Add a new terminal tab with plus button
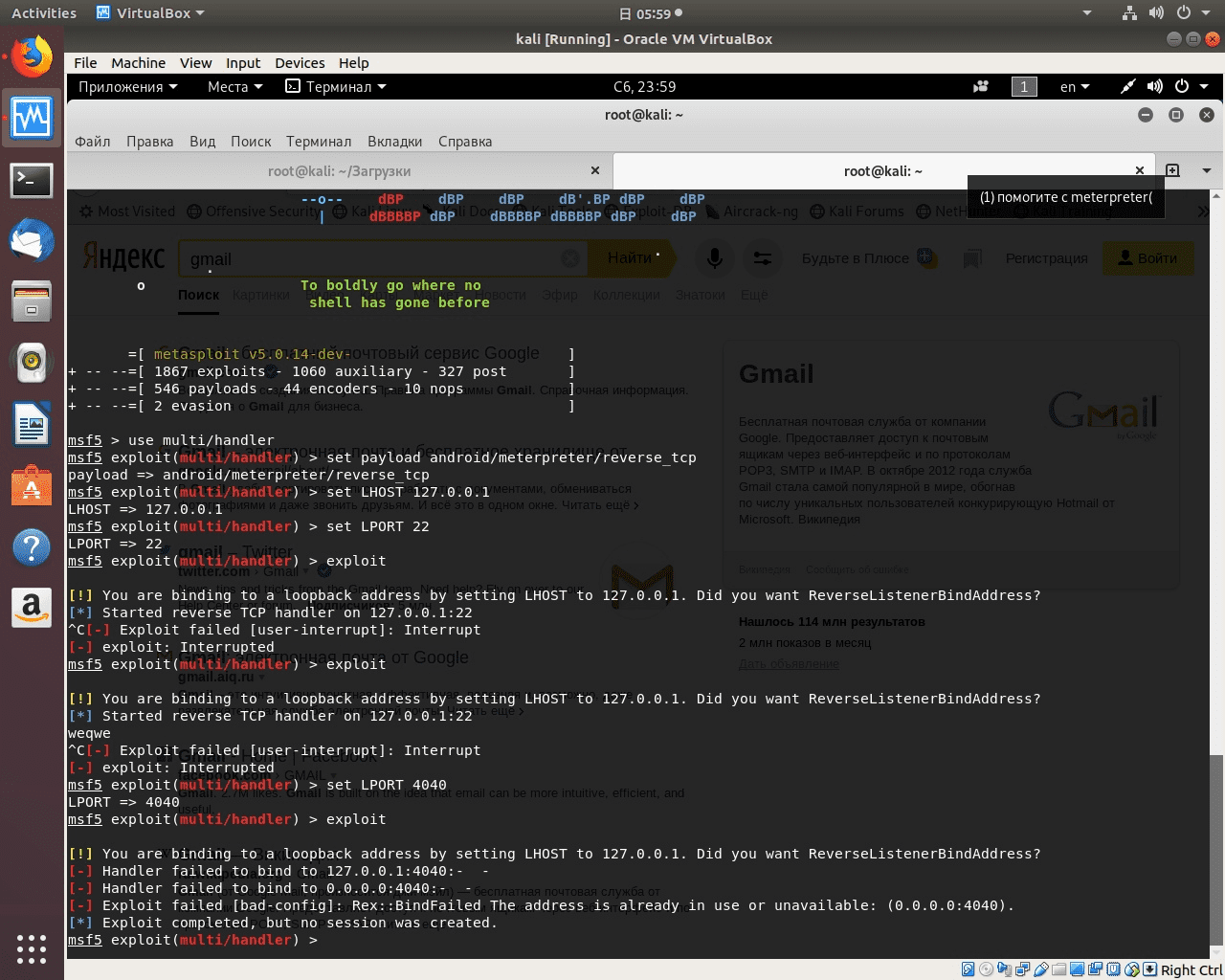 coord(1172,170)
